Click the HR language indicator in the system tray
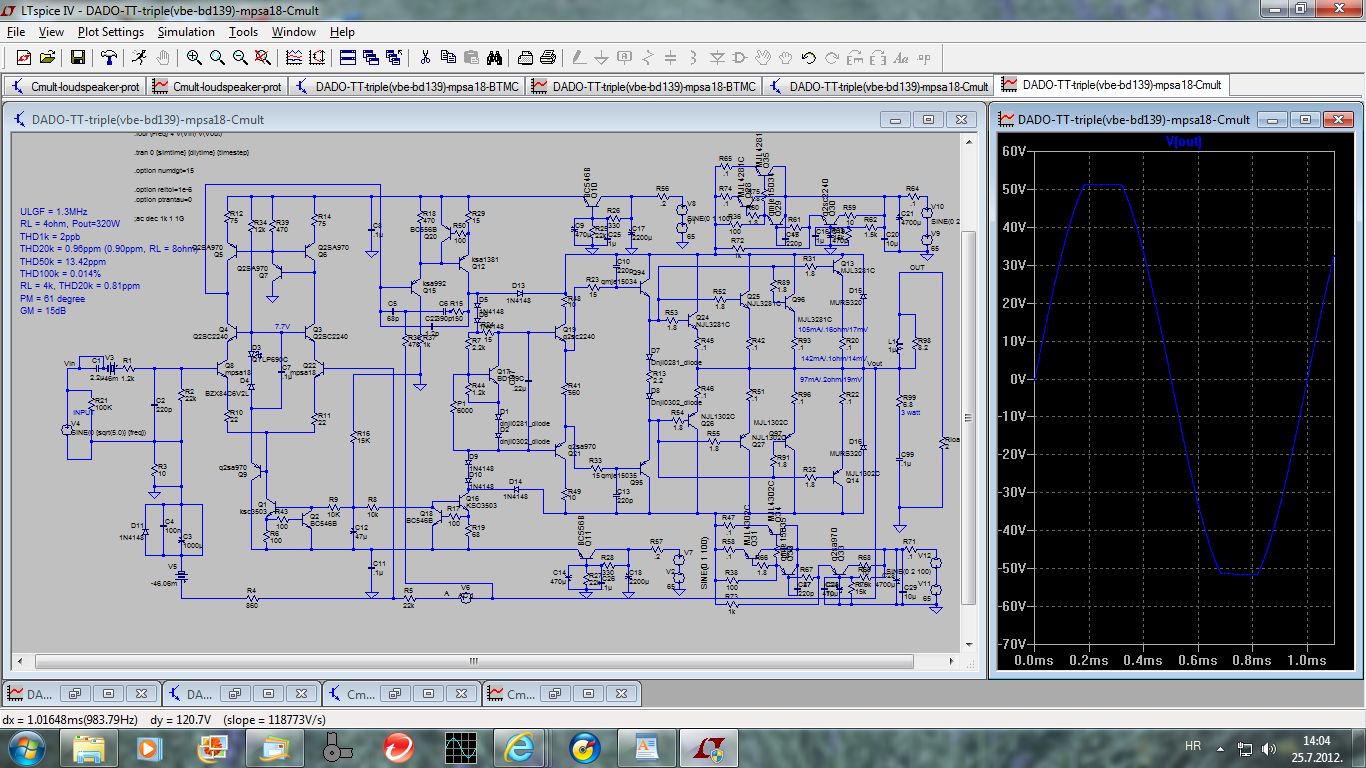The height and width of the screenshot is (768, 1366). pos(1193,746)
